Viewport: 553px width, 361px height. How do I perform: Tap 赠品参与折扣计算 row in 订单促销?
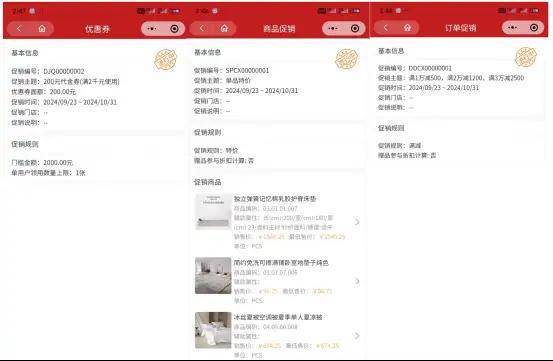coord(407,155)
